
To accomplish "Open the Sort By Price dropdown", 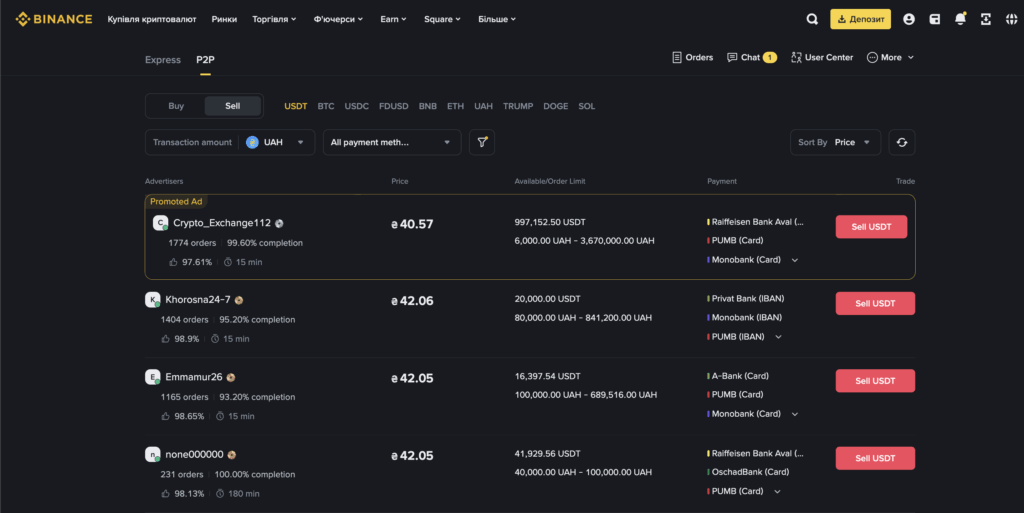I will point(838,142).
